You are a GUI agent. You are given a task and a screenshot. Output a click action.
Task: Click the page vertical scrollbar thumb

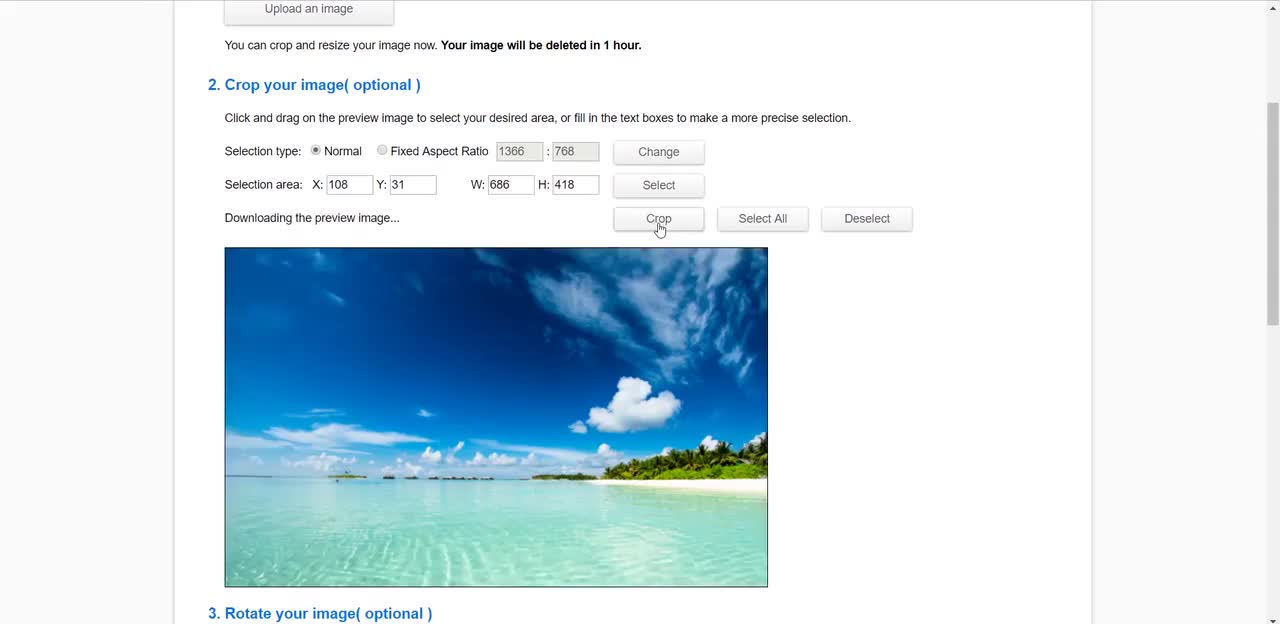tap(1273, 213)
